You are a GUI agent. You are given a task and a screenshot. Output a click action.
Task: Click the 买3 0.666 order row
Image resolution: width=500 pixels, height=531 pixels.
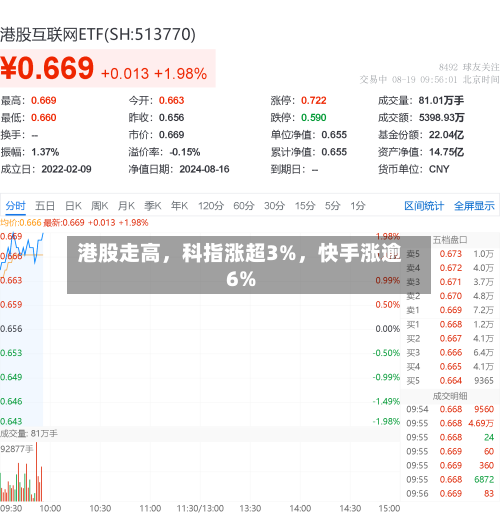point(450,353)
